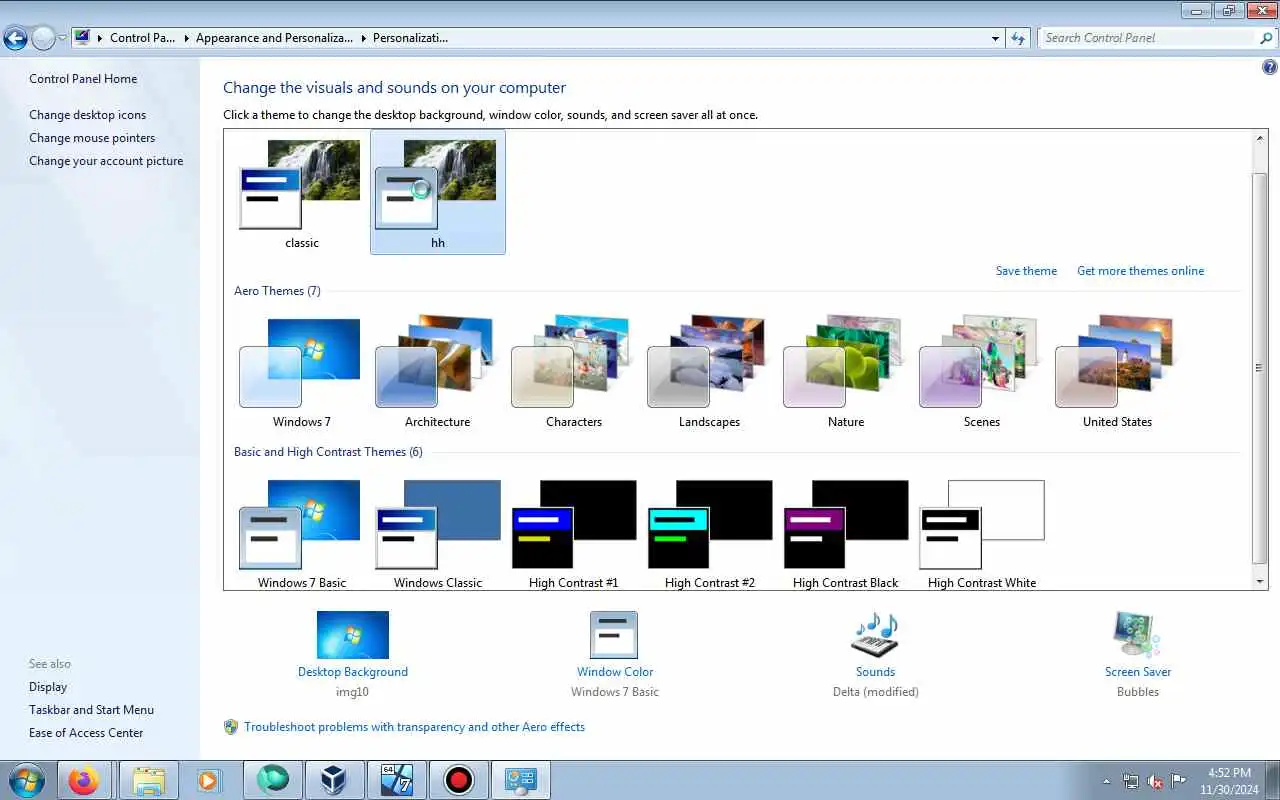Open Troubleshoot problems with transparency link
The width and height of the screenshot is (1280, 800).
pos(414,727)
